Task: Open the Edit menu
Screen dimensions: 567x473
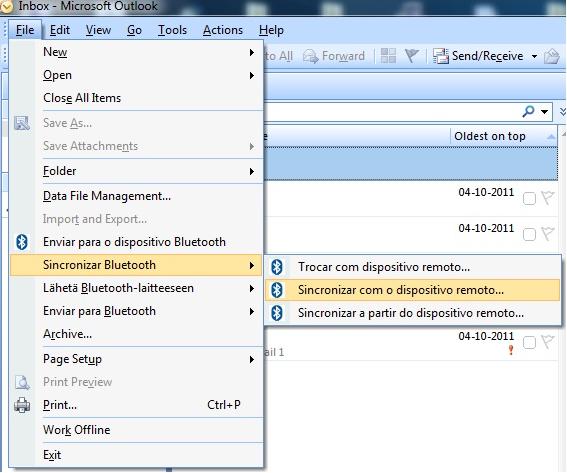Action: (x=60, y=30)
